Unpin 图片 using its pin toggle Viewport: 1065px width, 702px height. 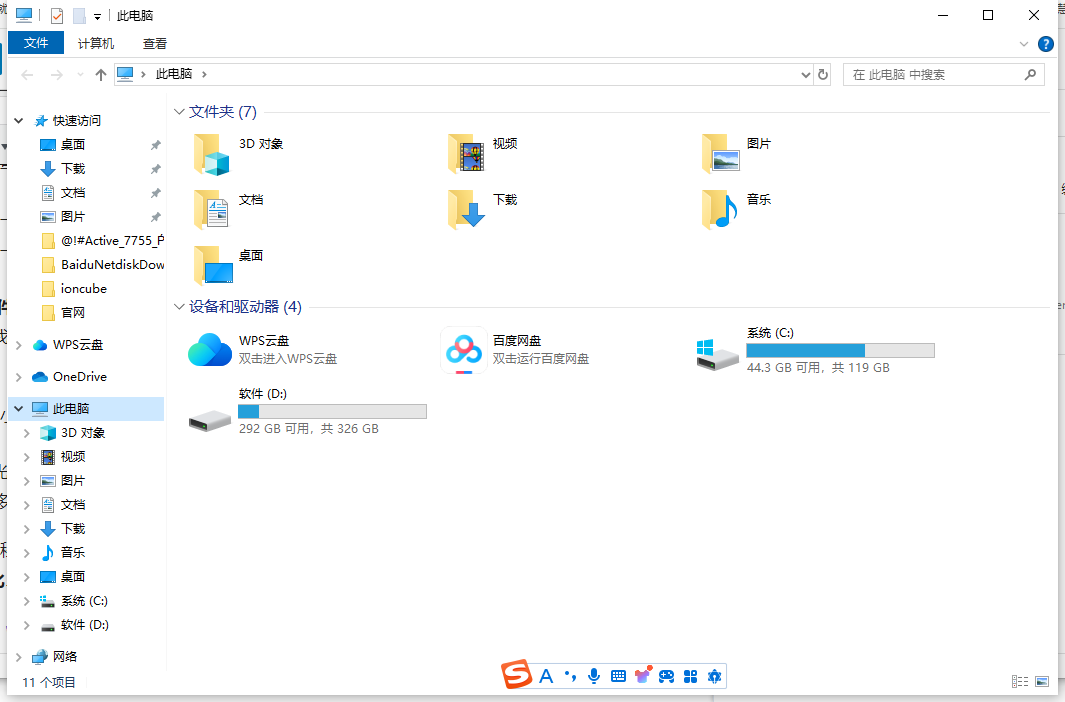pos(155,216)
